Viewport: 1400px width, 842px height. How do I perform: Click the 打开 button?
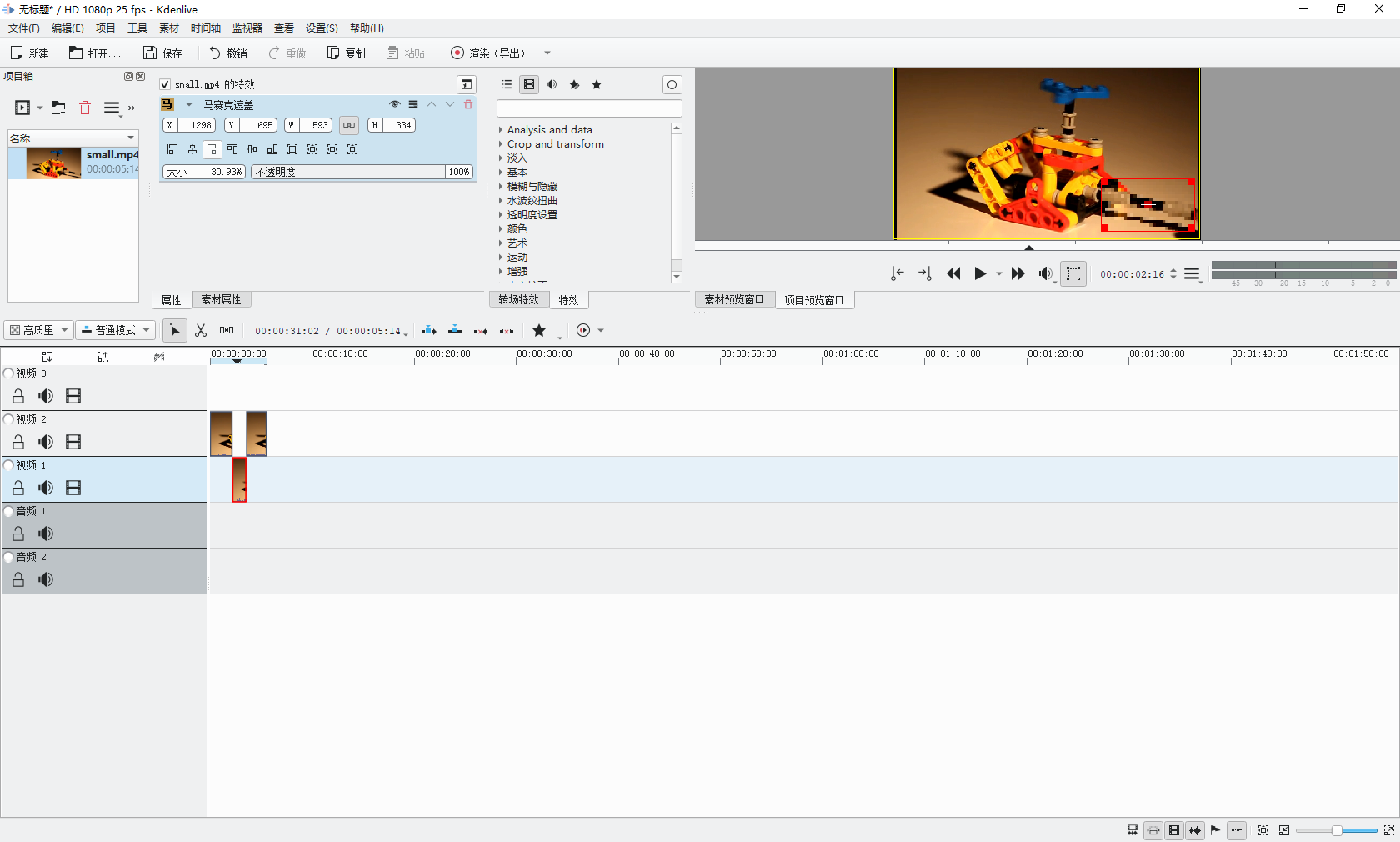point(94,53)
